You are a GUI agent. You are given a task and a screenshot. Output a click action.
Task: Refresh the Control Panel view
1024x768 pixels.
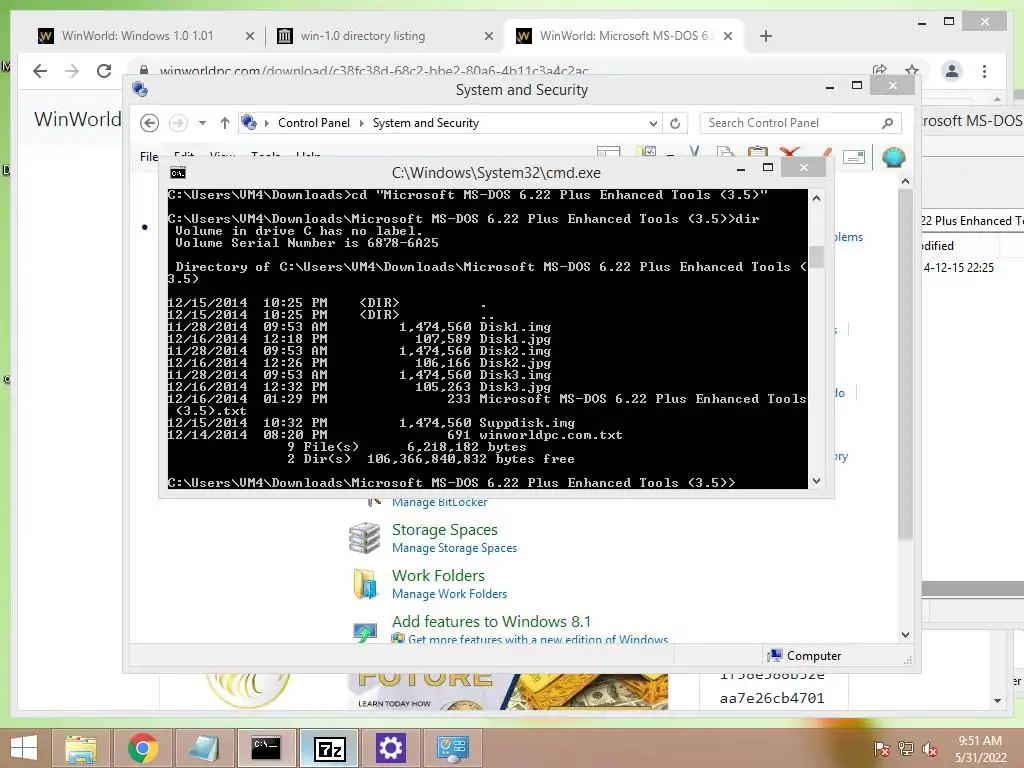click(x=675, y=123)
